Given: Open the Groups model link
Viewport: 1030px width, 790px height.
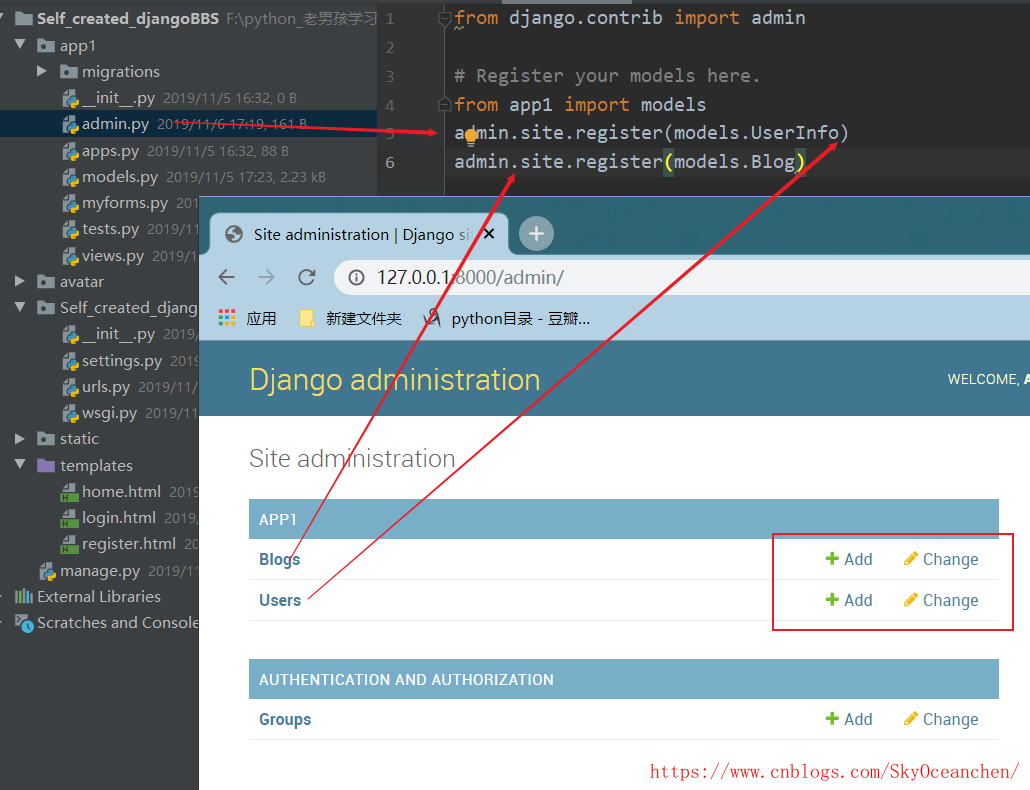Looking at the screenshot, I should click(x=285, y=719).
